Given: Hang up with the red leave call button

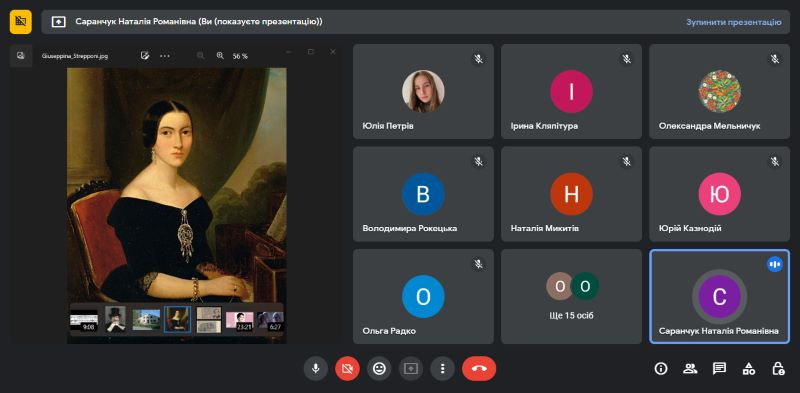Looking at the screenshot, I should (479, 369).
